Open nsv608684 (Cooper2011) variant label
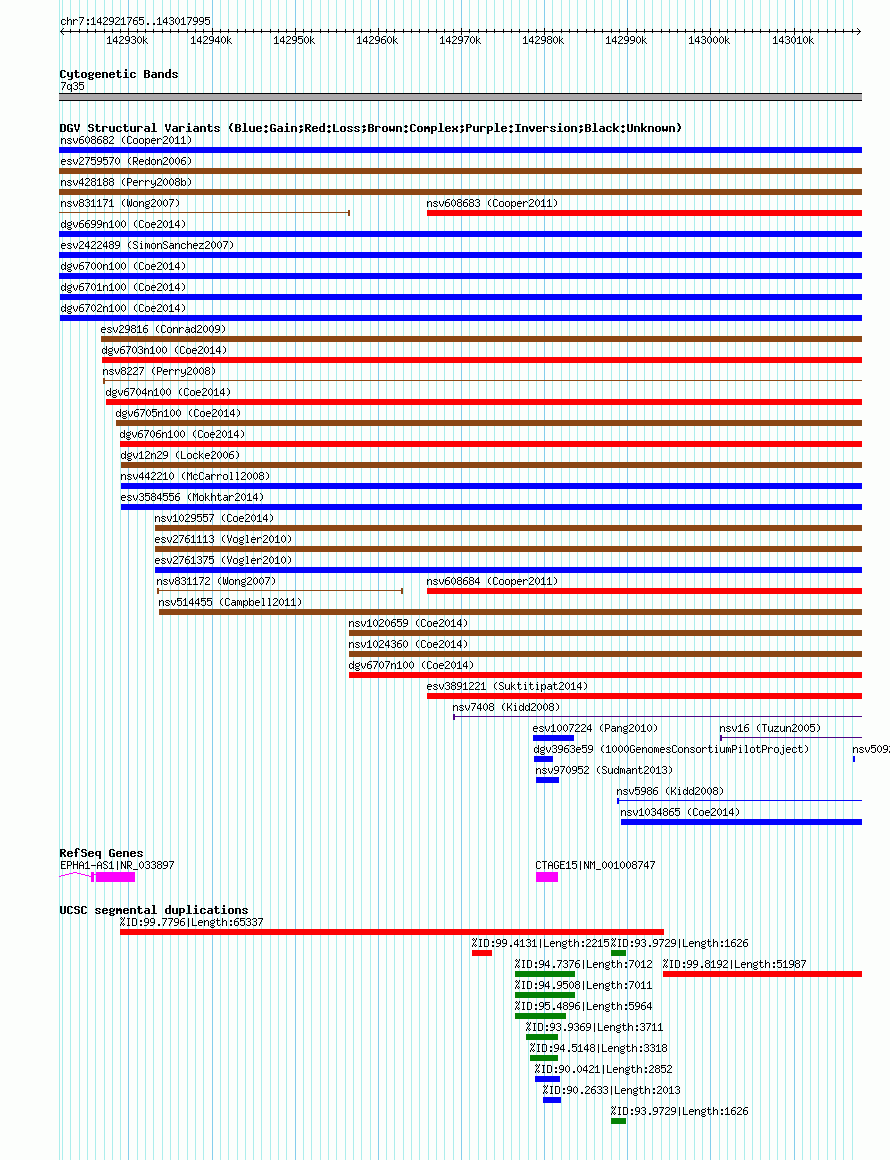Viewport: 890px width, 1160px height. pos(492,581)
